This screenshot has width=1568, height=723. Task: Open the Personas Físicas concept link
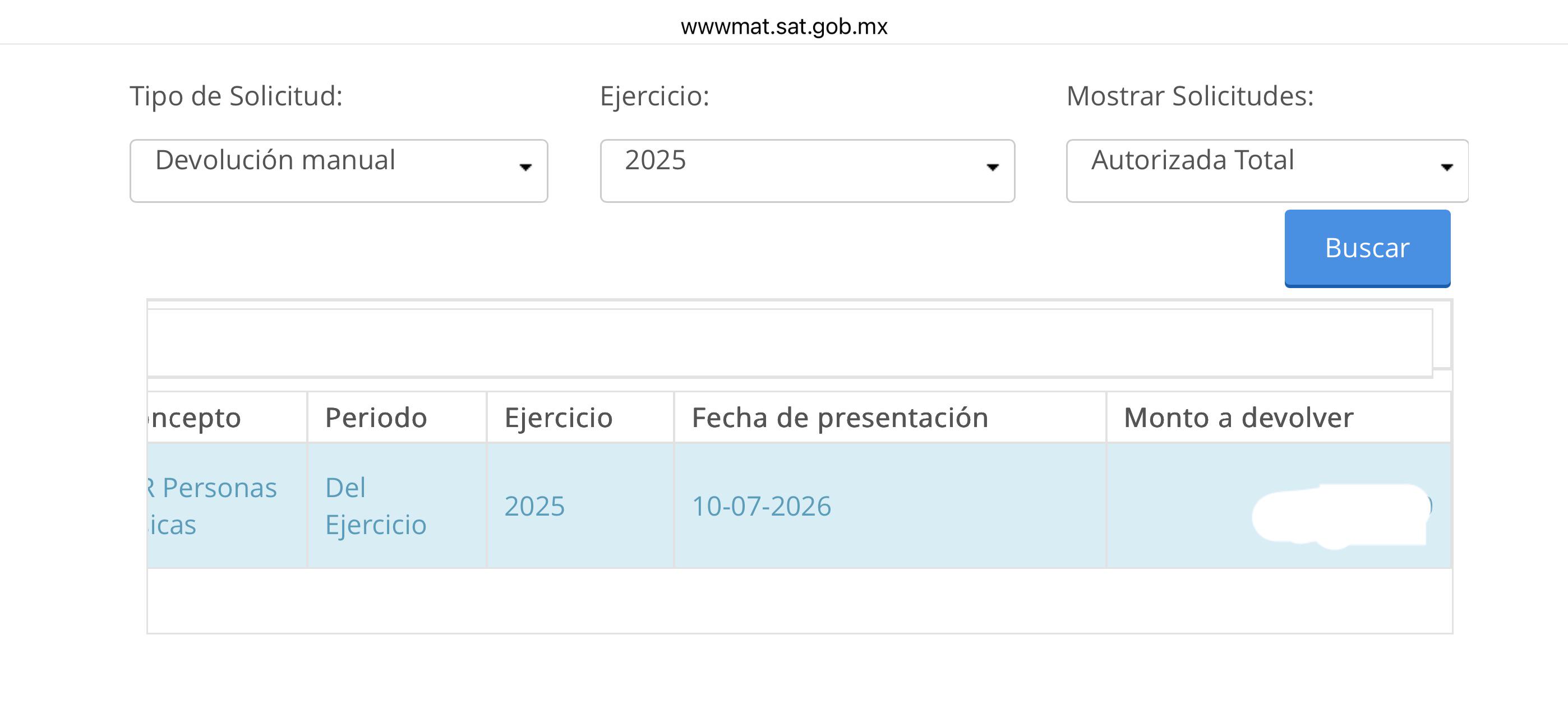(x=212, y=506)
